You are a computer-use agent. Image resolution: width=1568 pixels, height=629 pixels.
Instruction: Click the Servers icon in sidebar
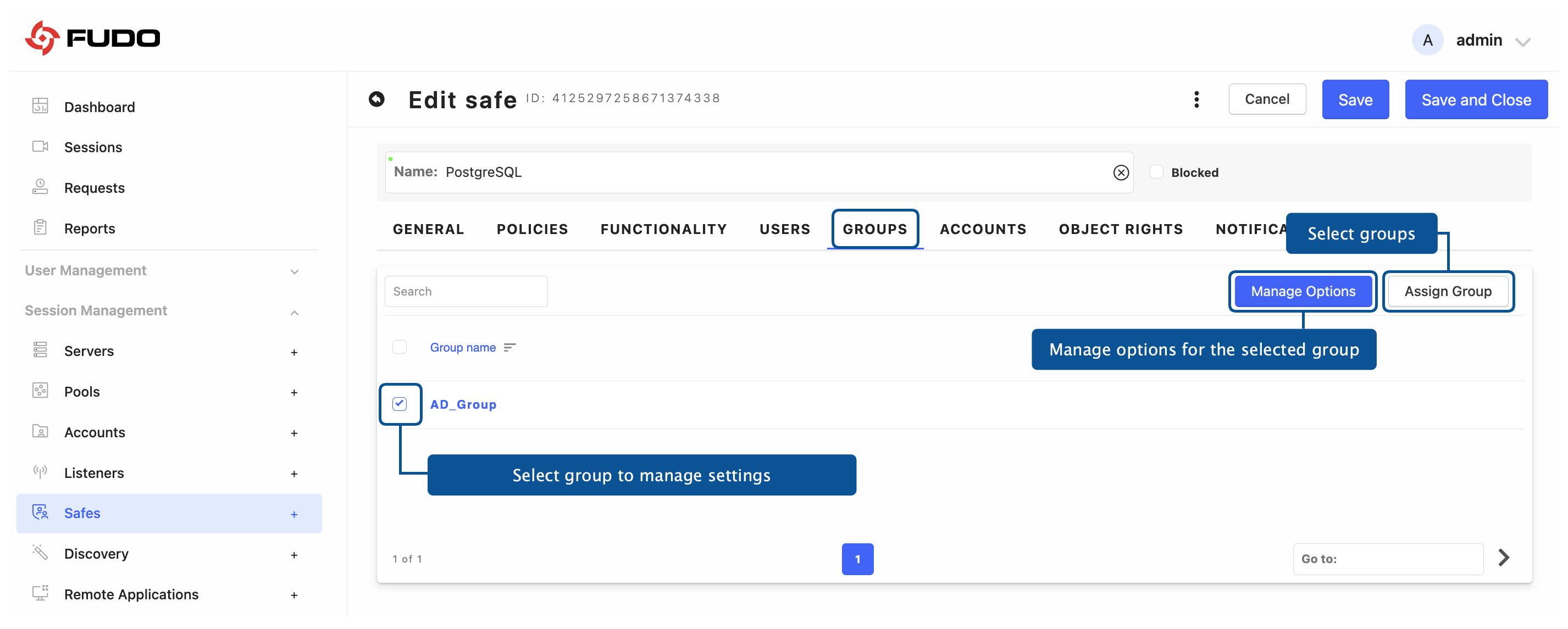(x=40, y=350)
